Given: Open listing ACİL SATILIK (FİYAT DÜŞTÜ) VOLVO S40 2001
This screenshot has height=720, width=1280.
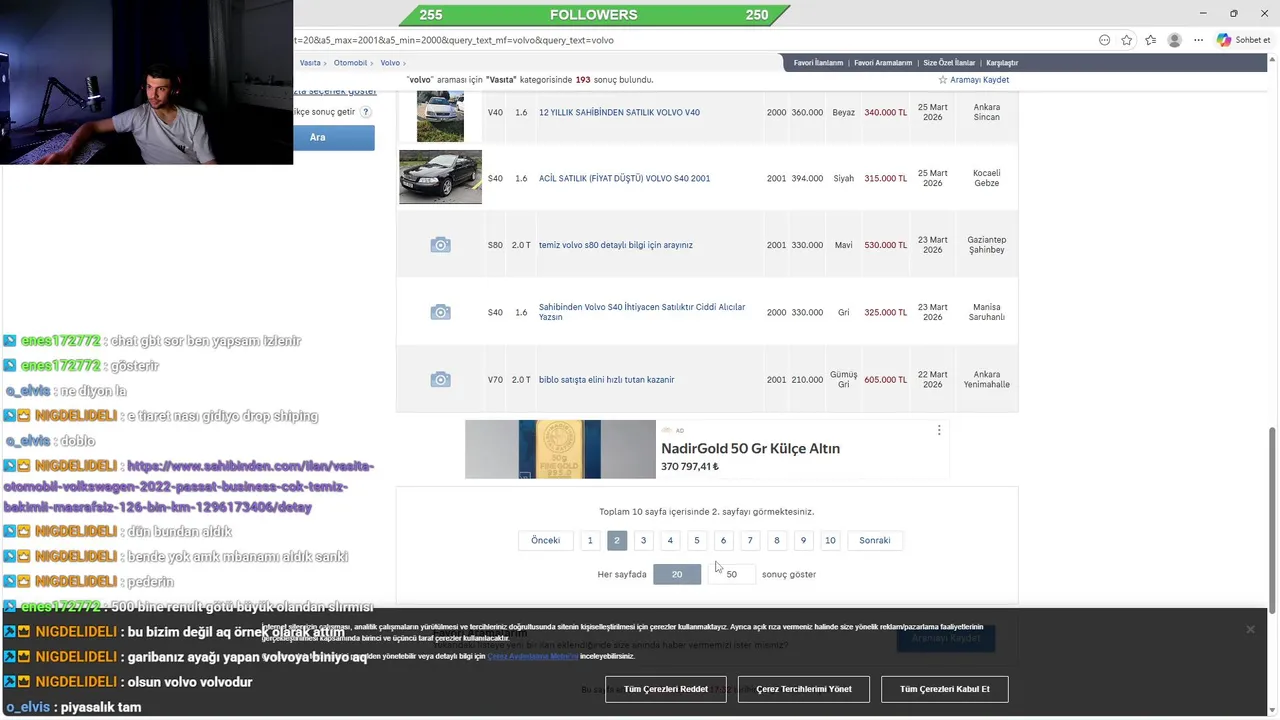Looking at the screenshot, I should coord(624,179).
